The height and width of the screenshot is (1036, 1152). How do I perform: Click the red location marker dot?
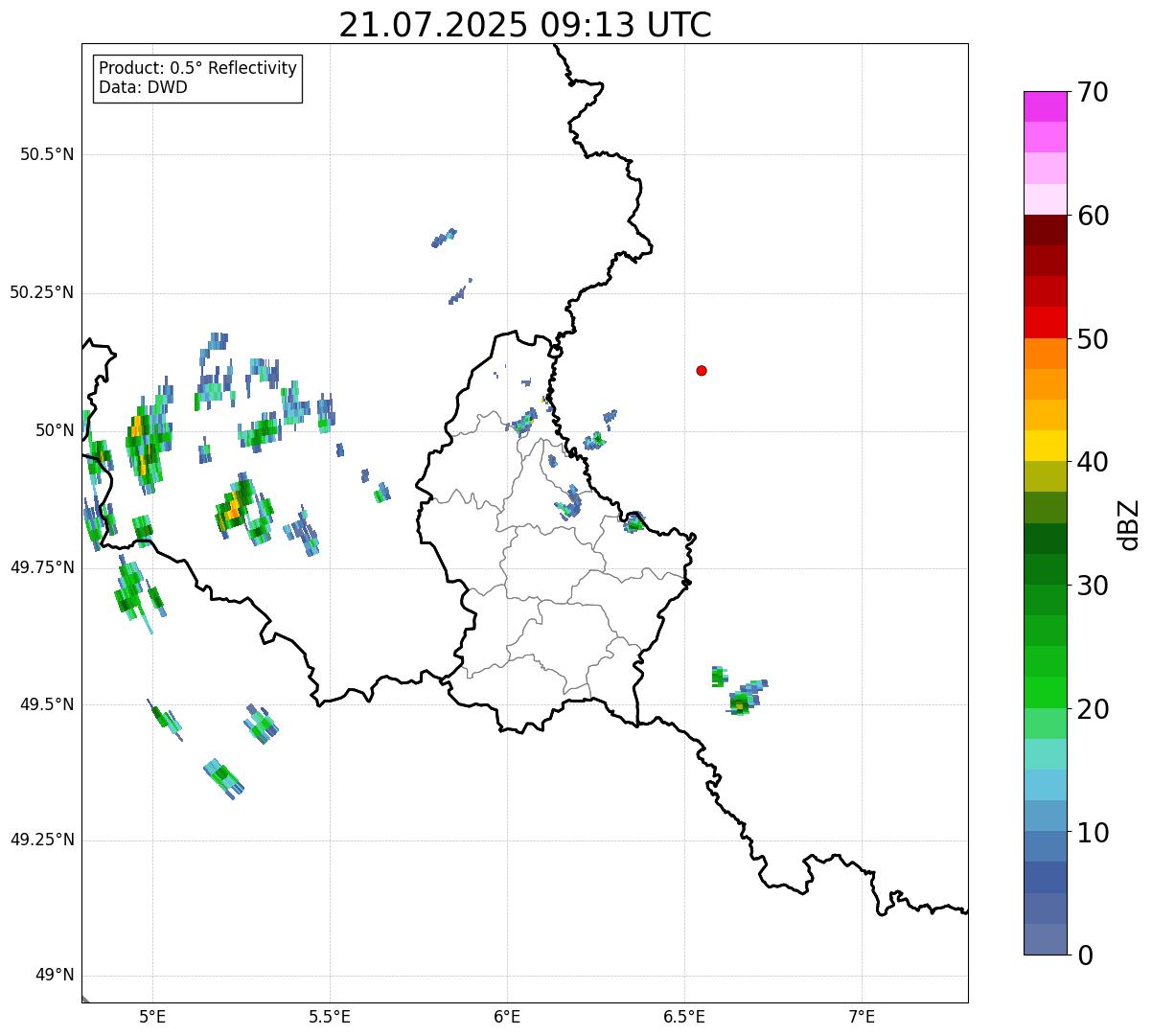click(702, 371)
